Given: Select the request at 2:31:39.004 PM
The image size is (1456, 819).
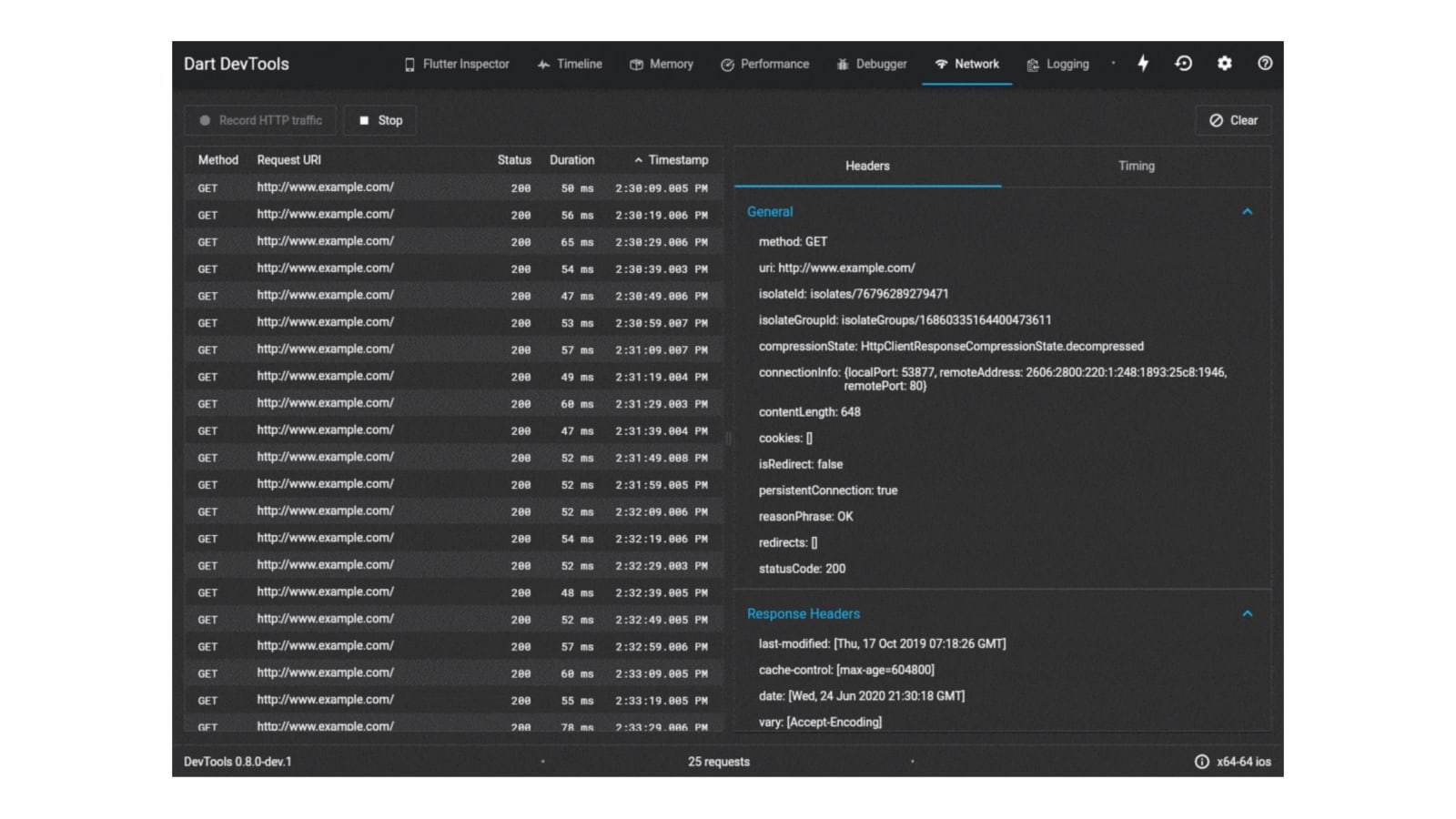Looking at the screenshot, I should tap(454, 430).
